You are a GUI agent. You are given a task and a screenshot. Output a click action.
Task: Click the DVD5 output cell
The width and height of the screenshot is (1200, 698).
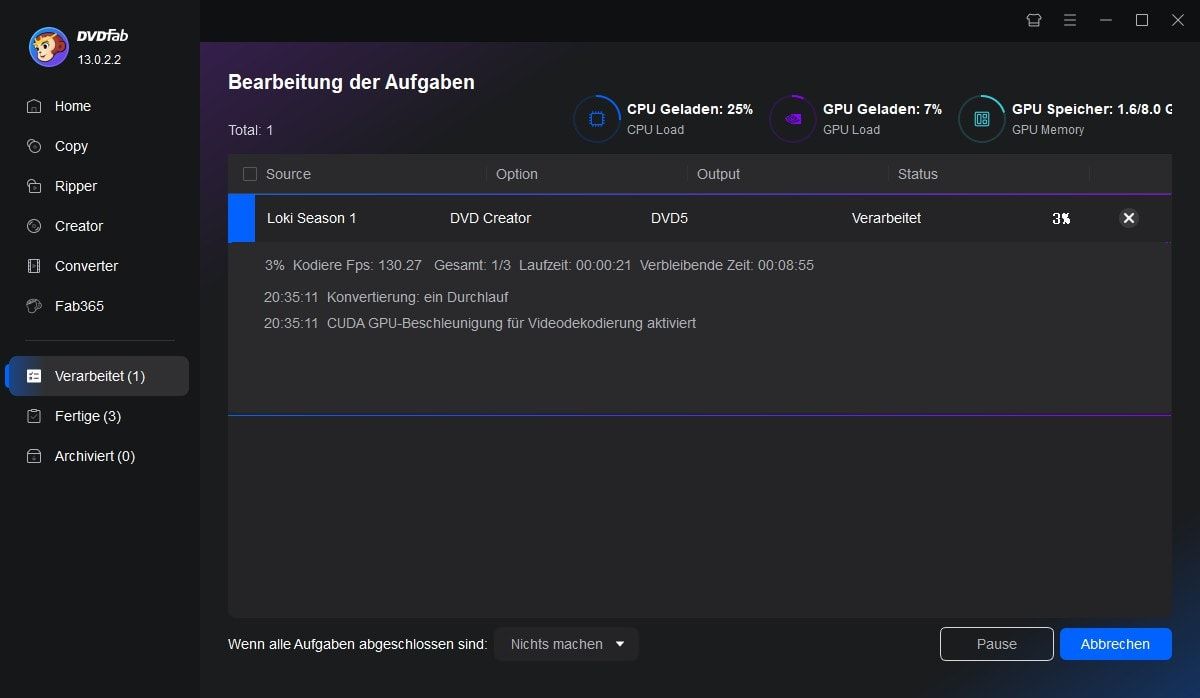point(669,218)
